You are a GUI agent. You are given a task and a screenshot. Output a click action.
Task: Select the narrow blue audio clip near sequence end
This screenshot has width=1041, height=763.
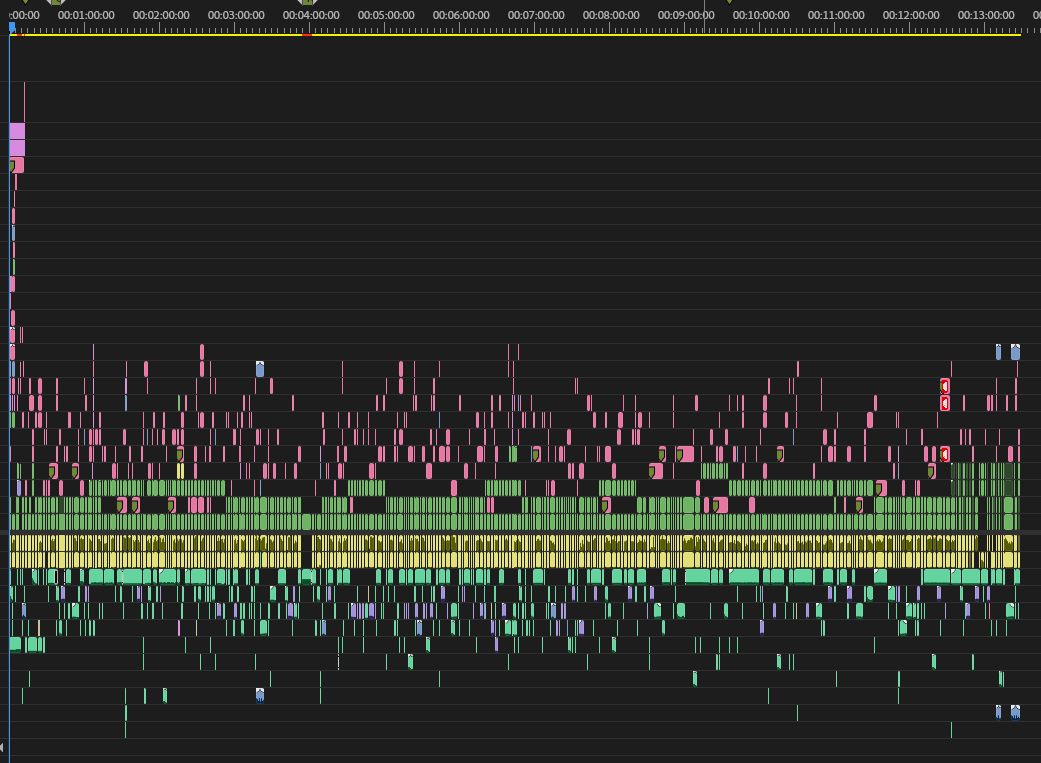(x=999, y=712)
